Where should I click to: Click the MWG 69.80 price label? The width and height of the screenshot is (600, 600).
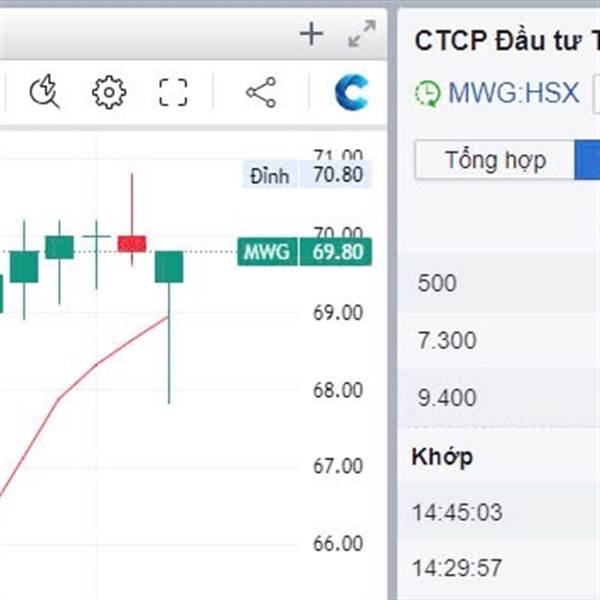(x=304, y=252)
